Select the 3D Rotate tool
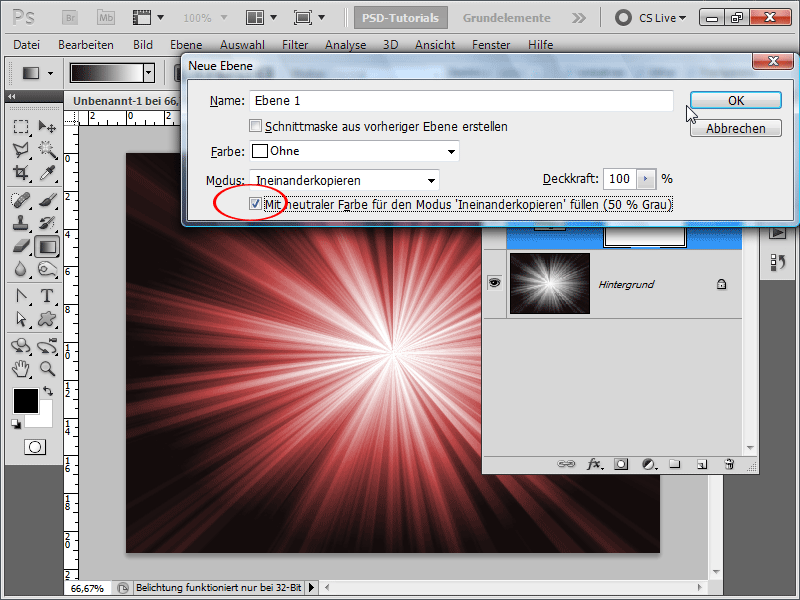 21,346
